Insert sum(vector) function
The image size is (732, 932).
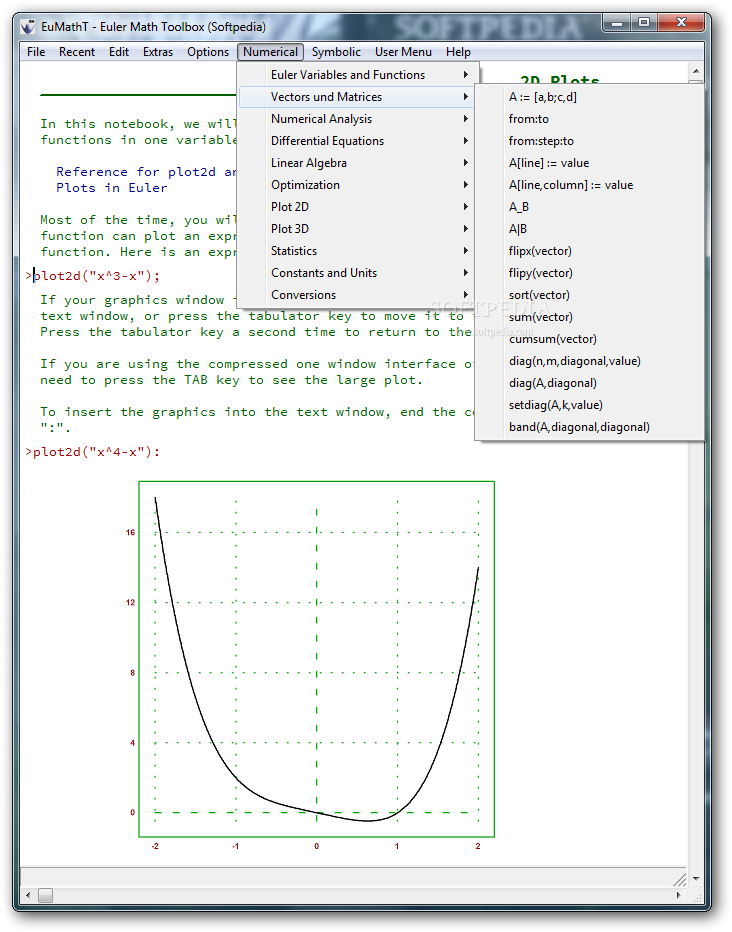click(589, 317)
